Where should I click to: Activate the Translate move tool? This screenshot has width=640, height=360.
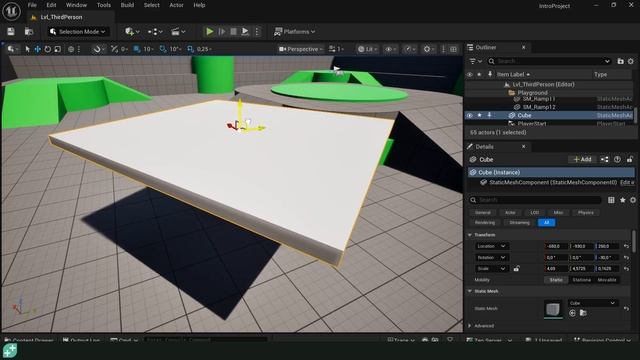pyautogui.click(x=38, y=49)
